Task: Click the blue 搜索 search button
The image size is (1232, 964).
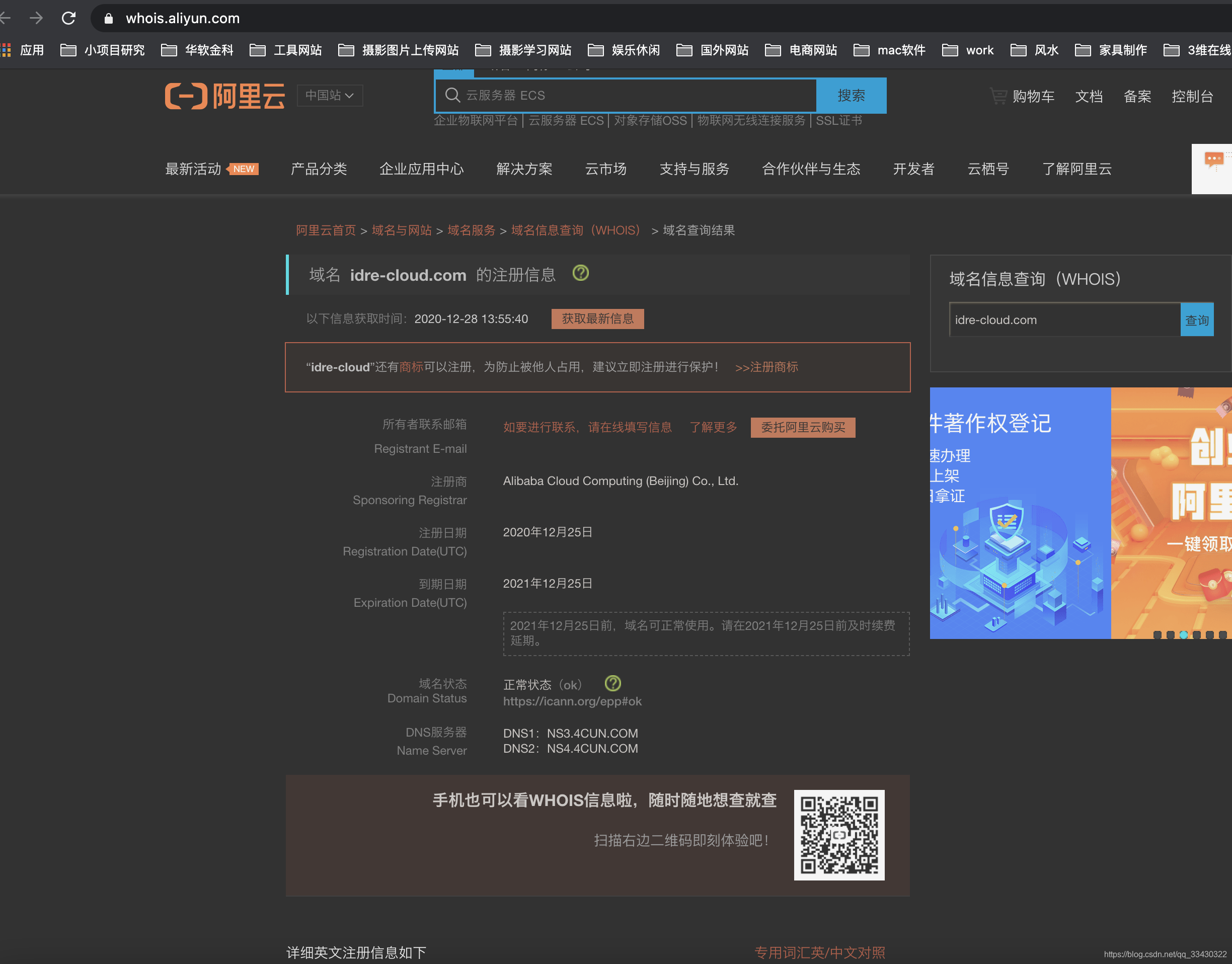Action: click(851, 96)
